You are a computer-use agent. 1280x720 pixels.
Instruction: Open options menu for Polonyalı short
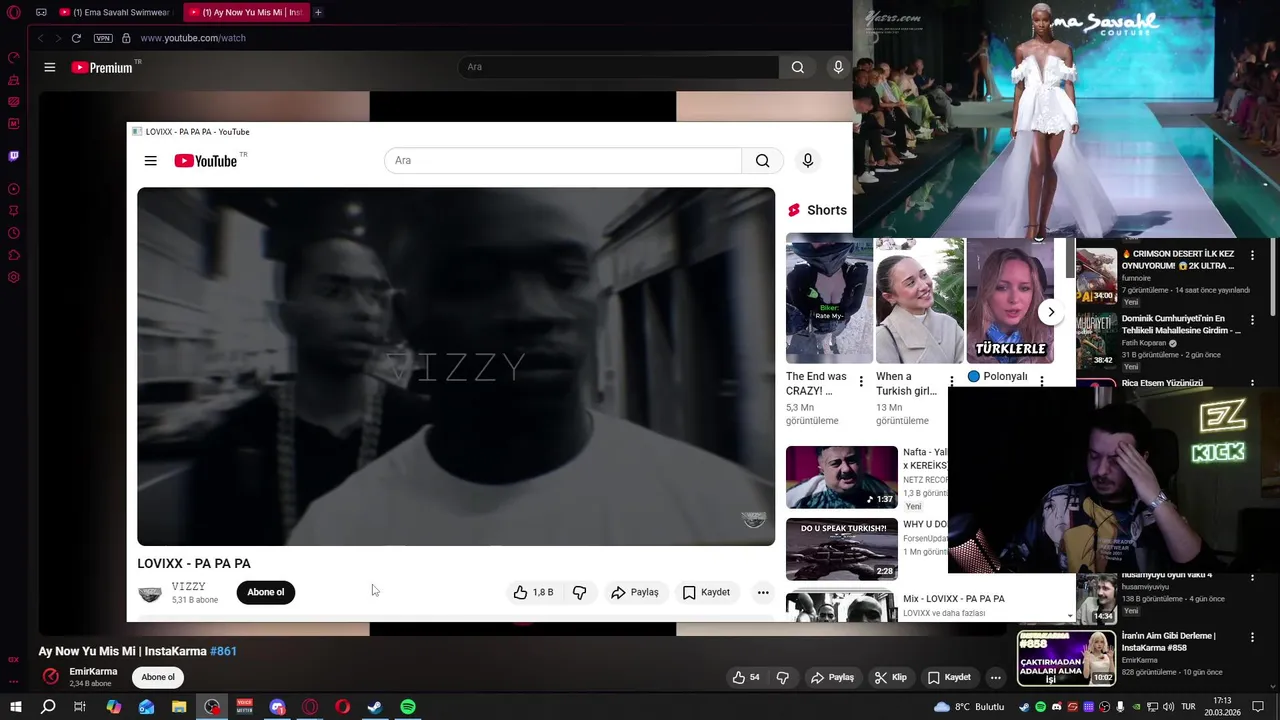[x=1042, y=381]
